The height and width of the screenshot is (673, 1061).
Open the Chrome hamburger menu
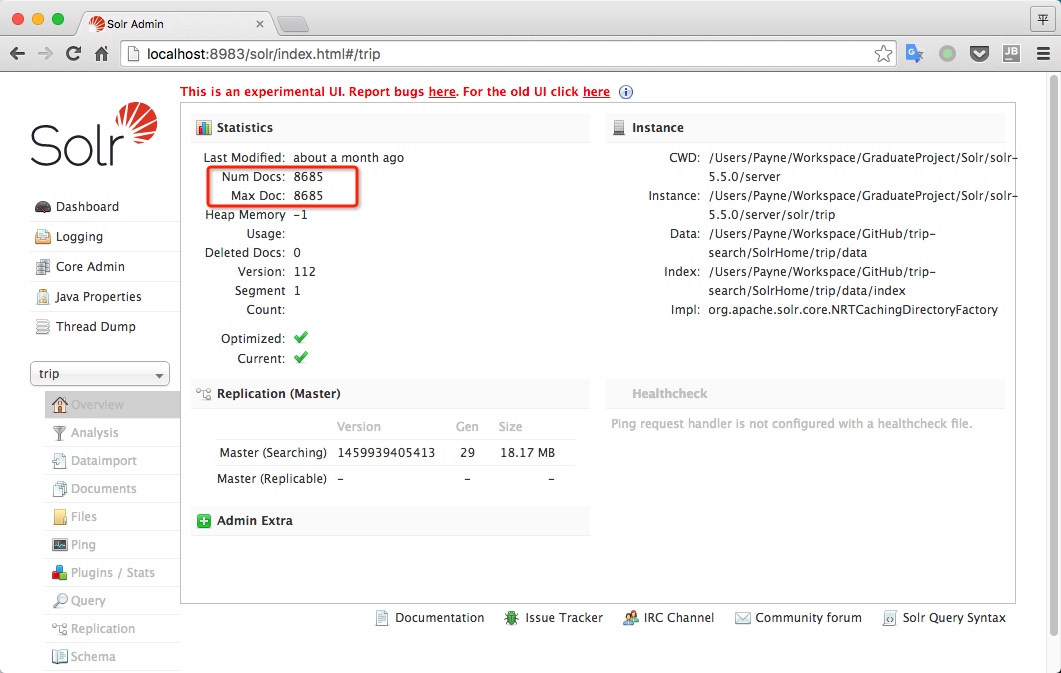coord(1043,54)
